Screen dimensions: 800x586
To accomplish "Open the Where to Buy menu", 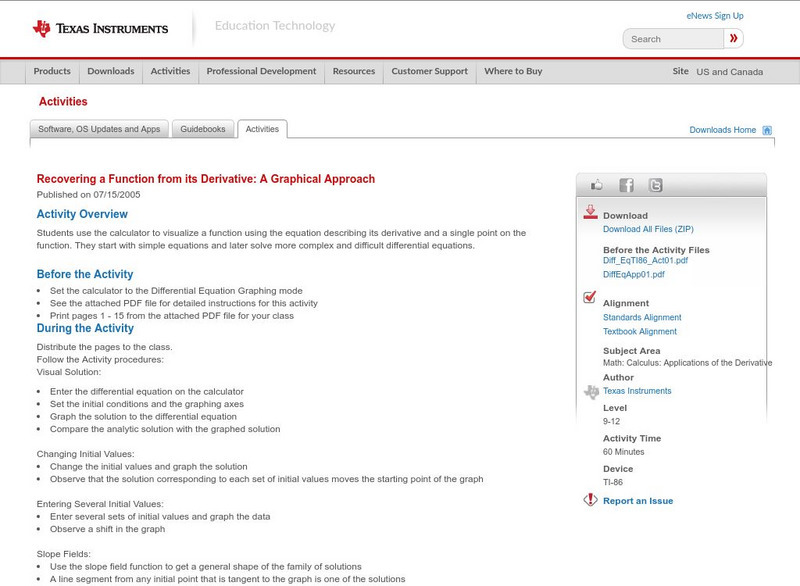I will [x=513, y=71].
